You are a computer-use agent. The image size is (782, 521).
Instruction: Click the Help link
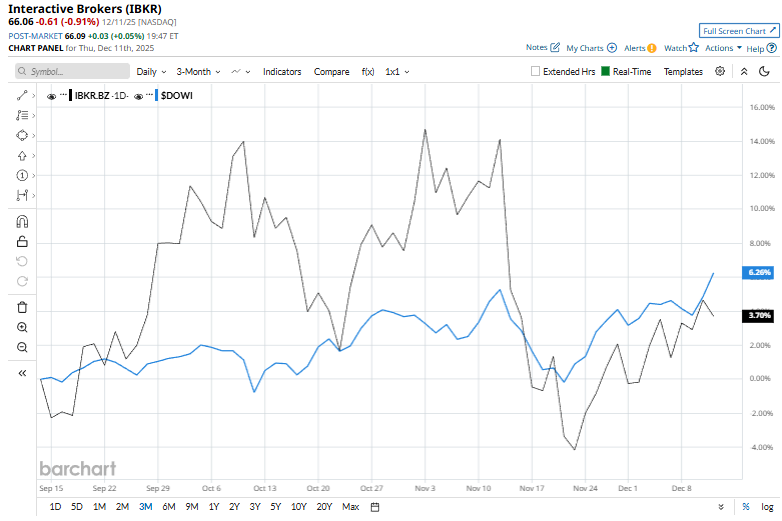click(755, 48)
